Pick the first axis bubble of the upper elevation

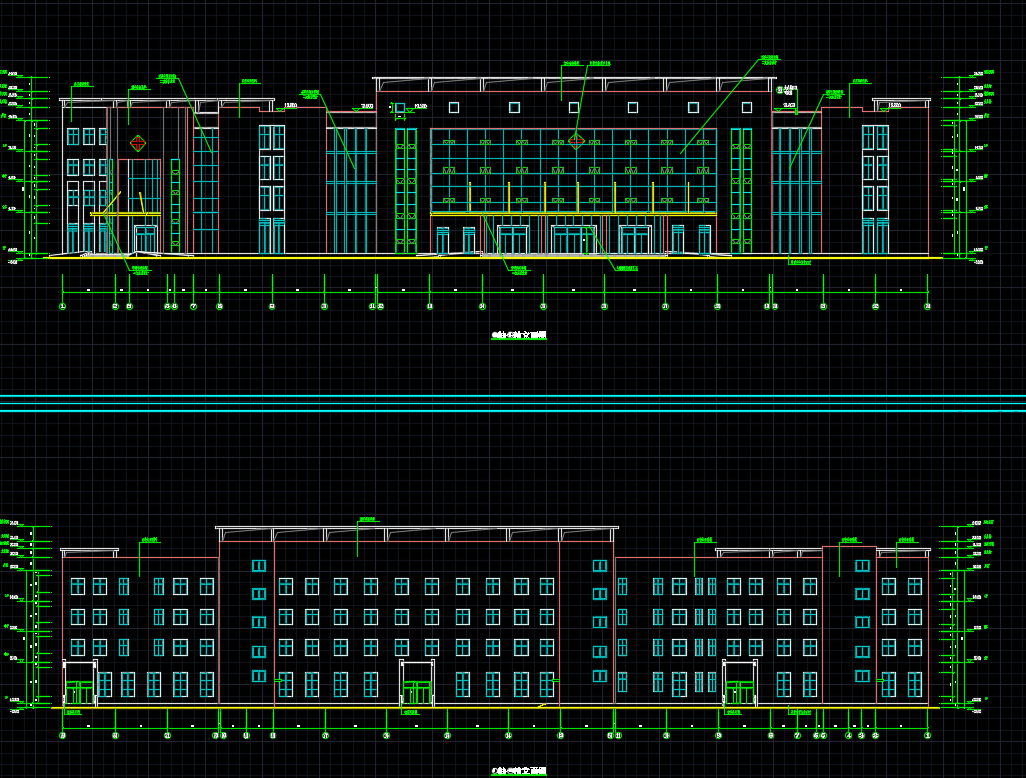click(x=63, y=306)
